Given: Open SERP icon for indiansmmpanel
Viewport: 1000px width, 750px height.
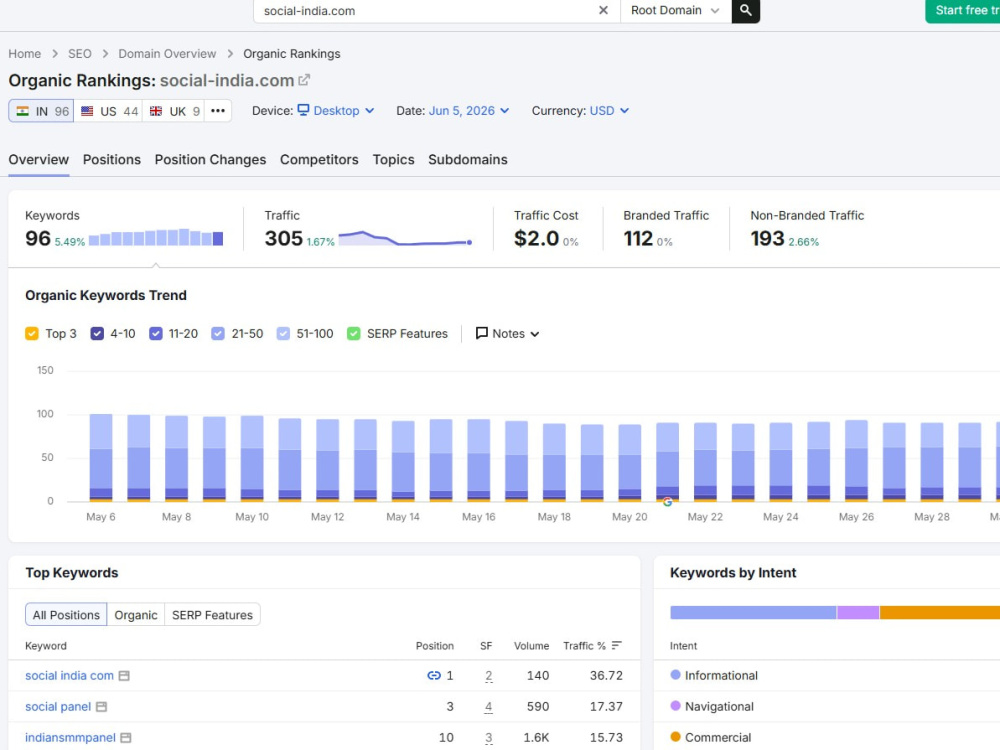Looking at the screenshot, I should (x=126, y=738).
